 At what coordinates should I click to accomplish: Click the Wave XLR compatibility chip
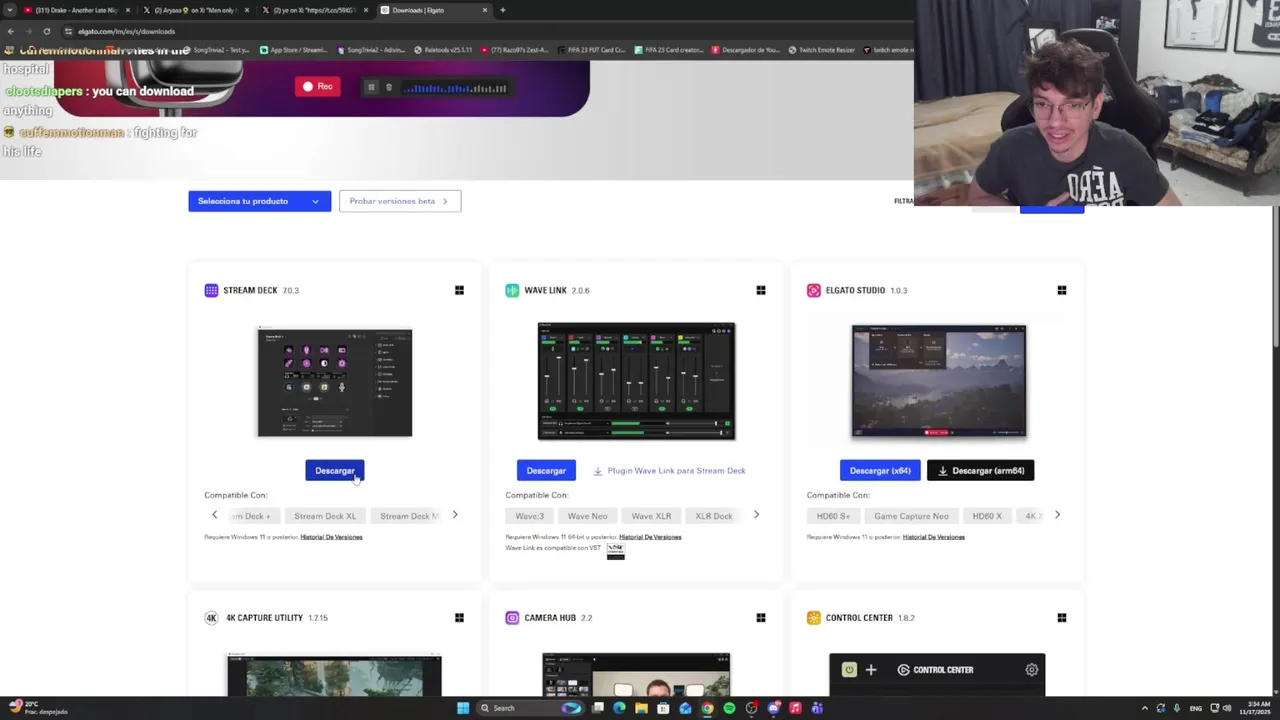(651, 516)
